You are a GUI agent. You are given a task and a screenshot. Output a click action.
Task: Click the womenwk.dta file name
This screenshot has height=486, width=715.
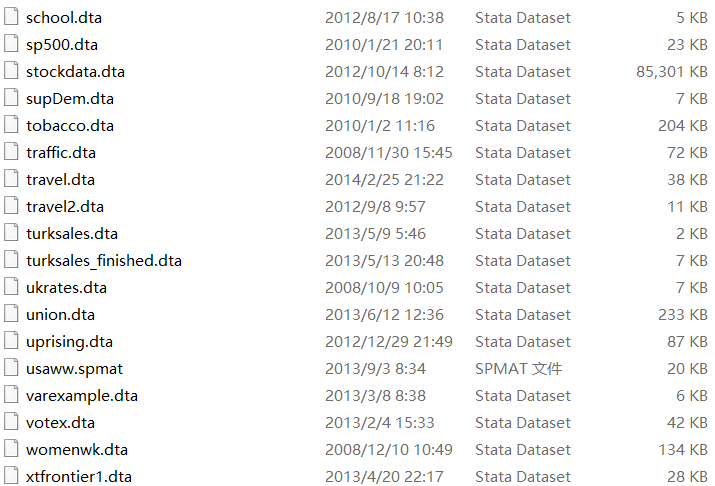pos(77,449)
